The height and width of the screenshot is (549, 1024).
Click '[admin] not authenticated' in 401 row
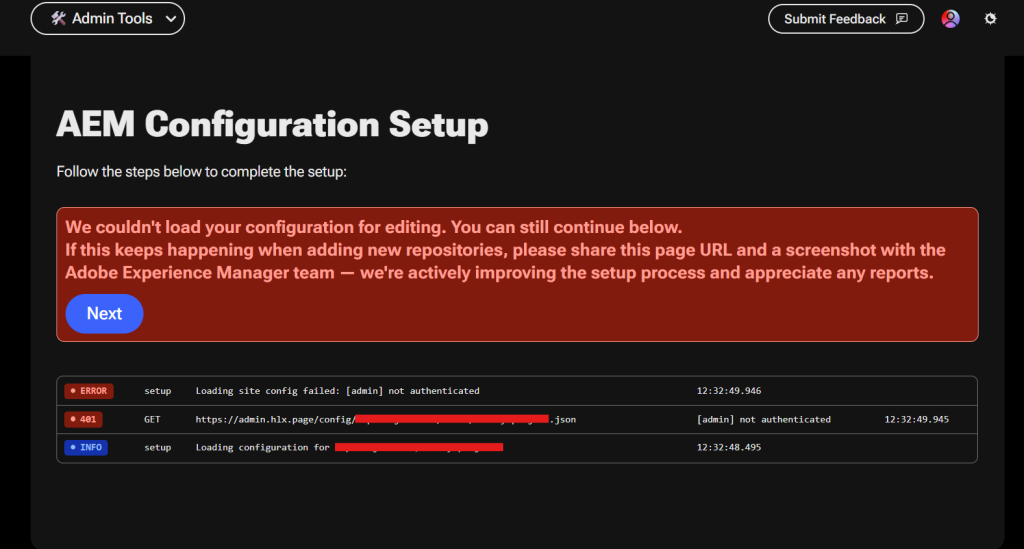coord(763,419)
